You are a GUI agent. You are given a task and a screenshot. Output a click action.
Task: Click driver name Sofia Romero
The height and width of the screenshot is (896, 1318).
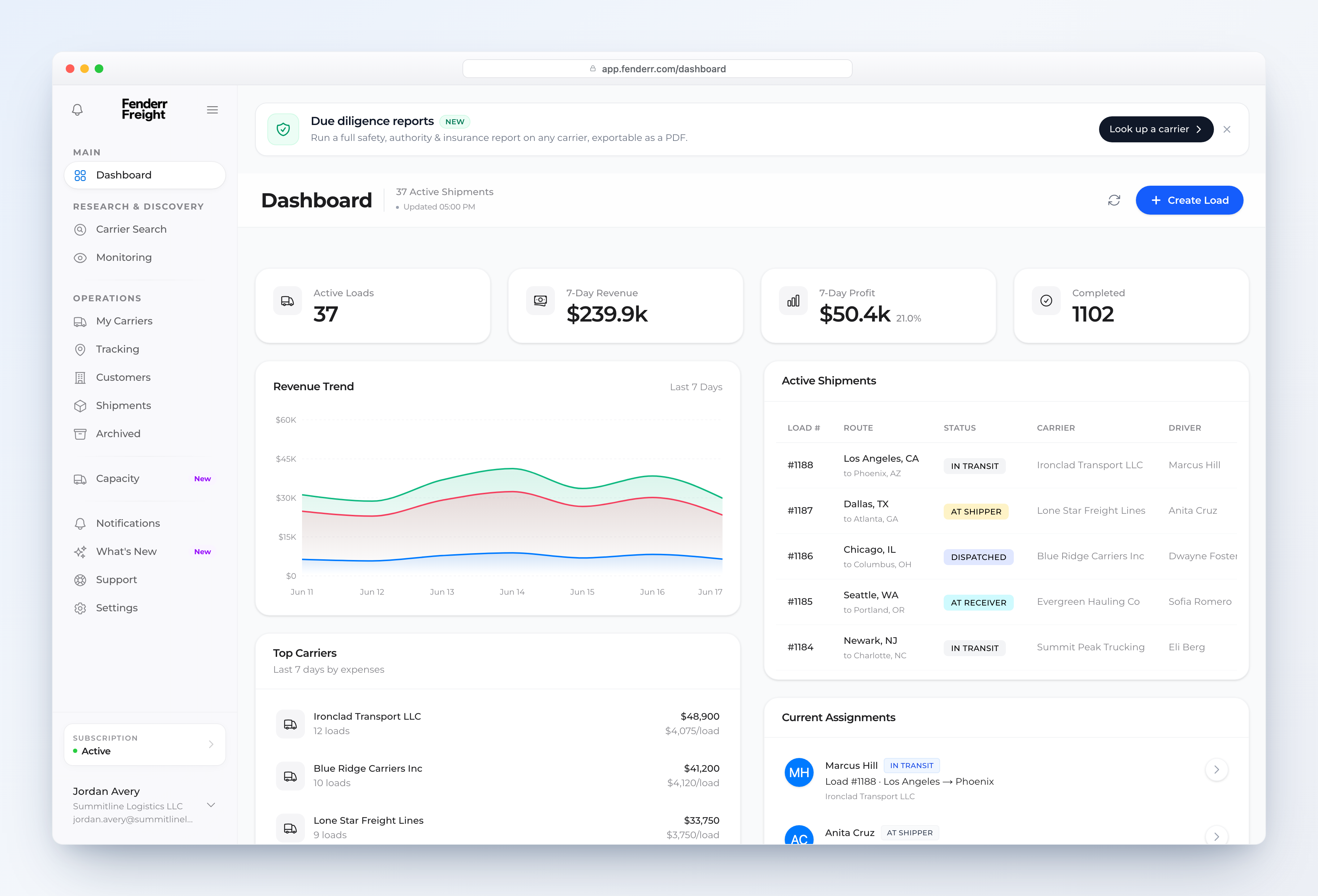click(x=1199, y=602)
